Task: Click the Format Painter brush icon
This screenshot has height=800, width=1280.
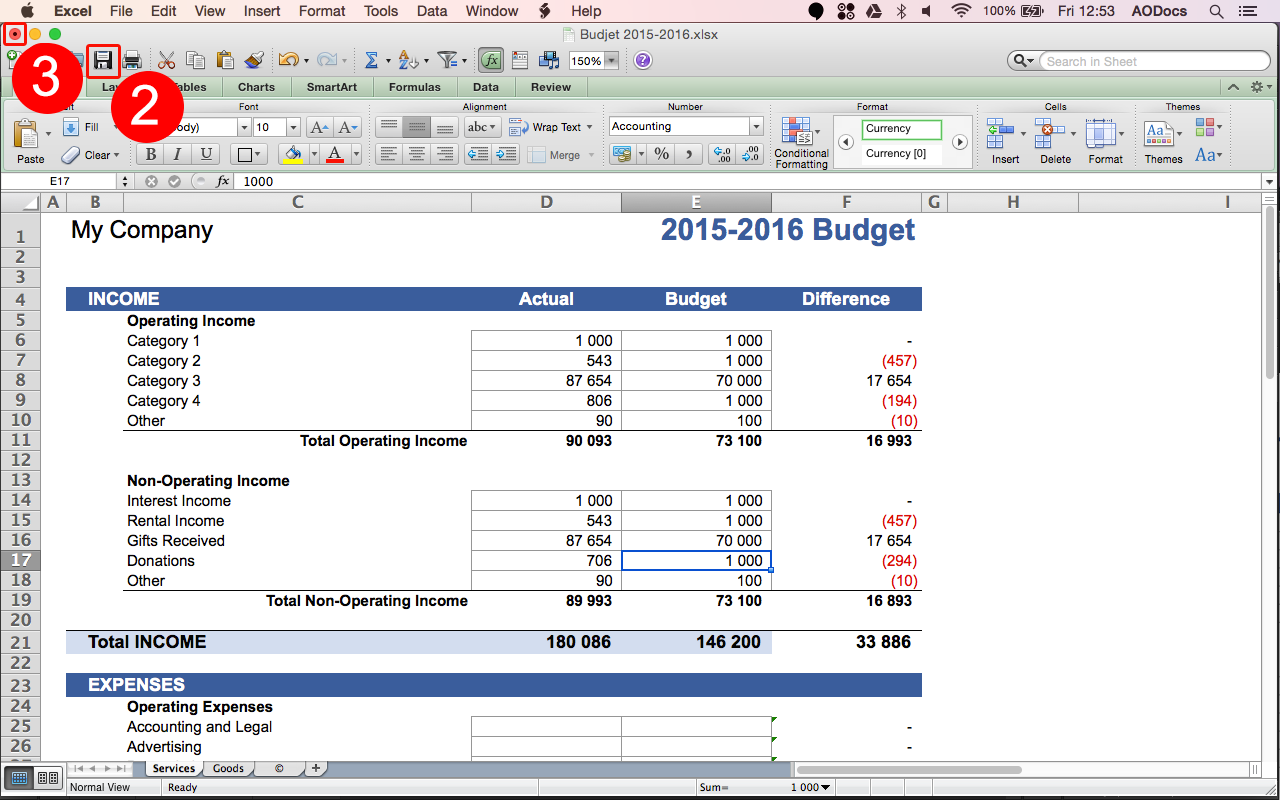Action: [254, 61]
